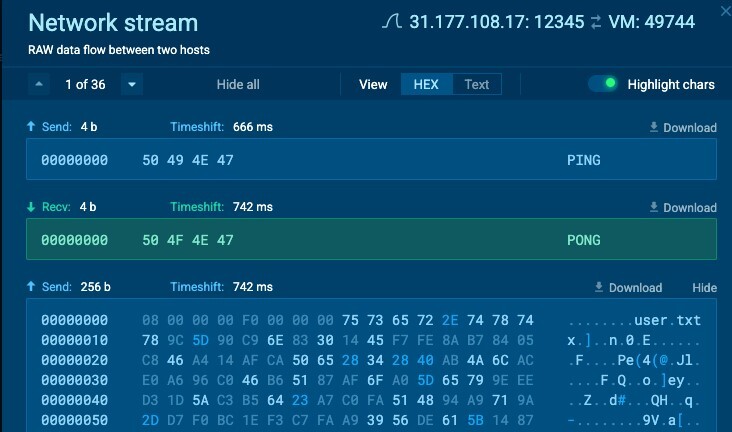Screen dimensions: 732x432
Task: Click VM: 49744 port label
Action: pyautogui.click(x=652, y=22)
